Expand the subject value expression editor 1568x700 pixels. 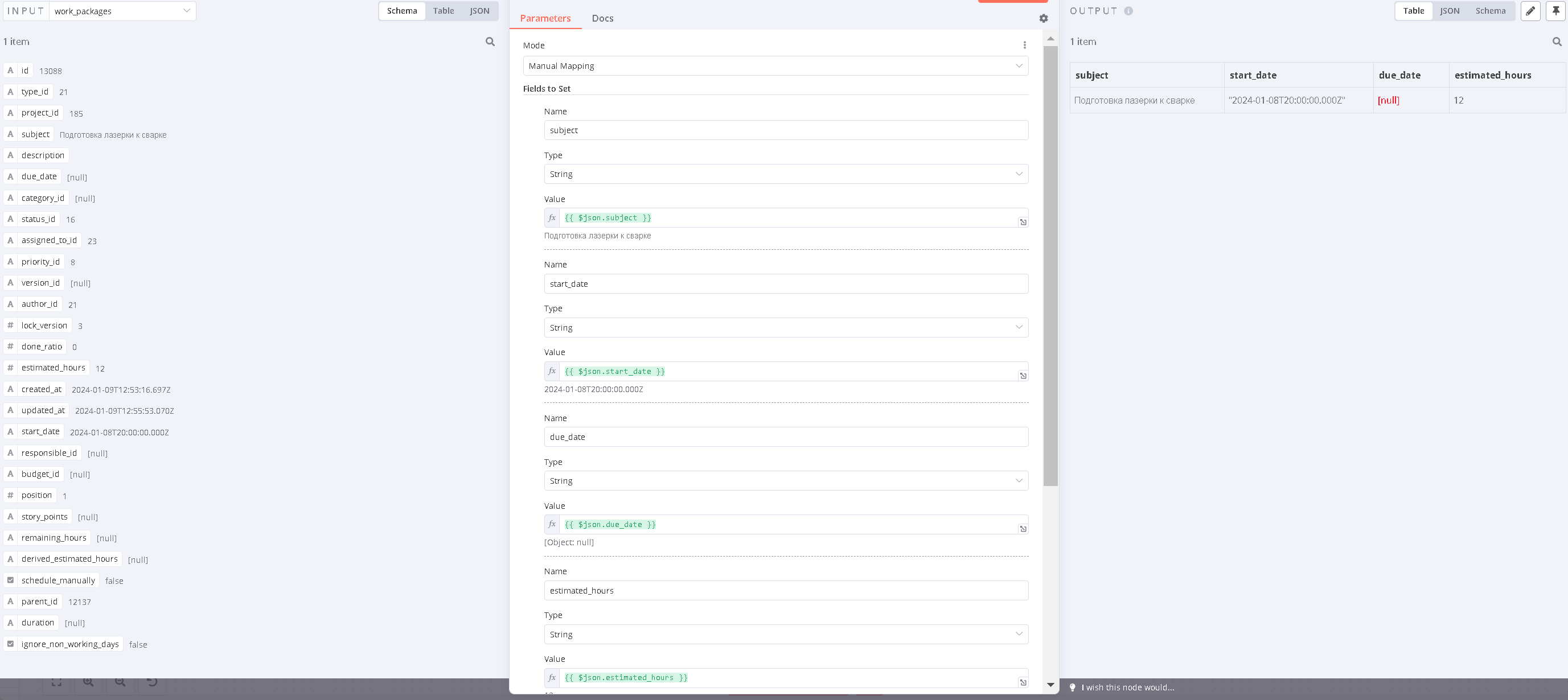tap(1023, 222)
